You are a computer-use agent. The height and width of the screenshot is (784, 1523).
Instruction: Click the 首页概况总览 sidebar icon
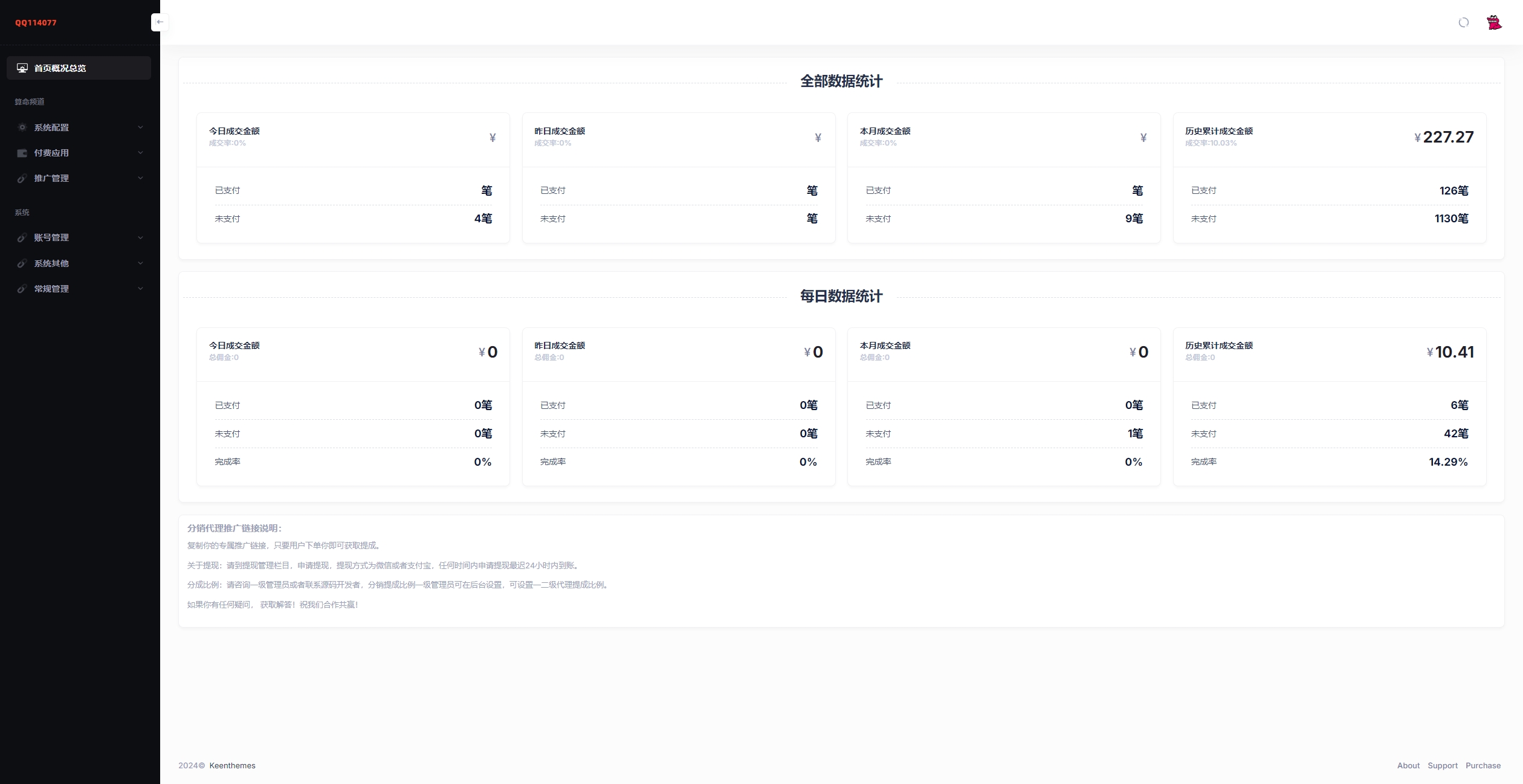(x=22, y=67)
